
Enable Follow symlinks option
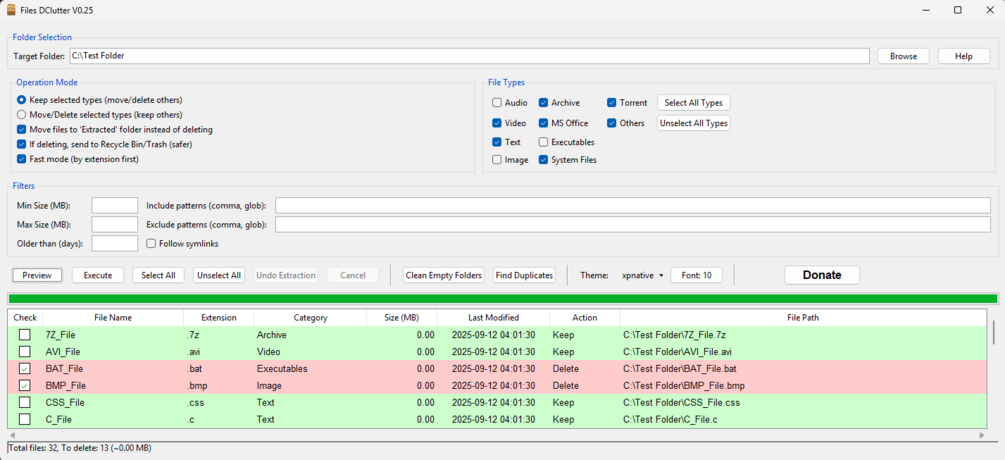click(x=151, y=243)
